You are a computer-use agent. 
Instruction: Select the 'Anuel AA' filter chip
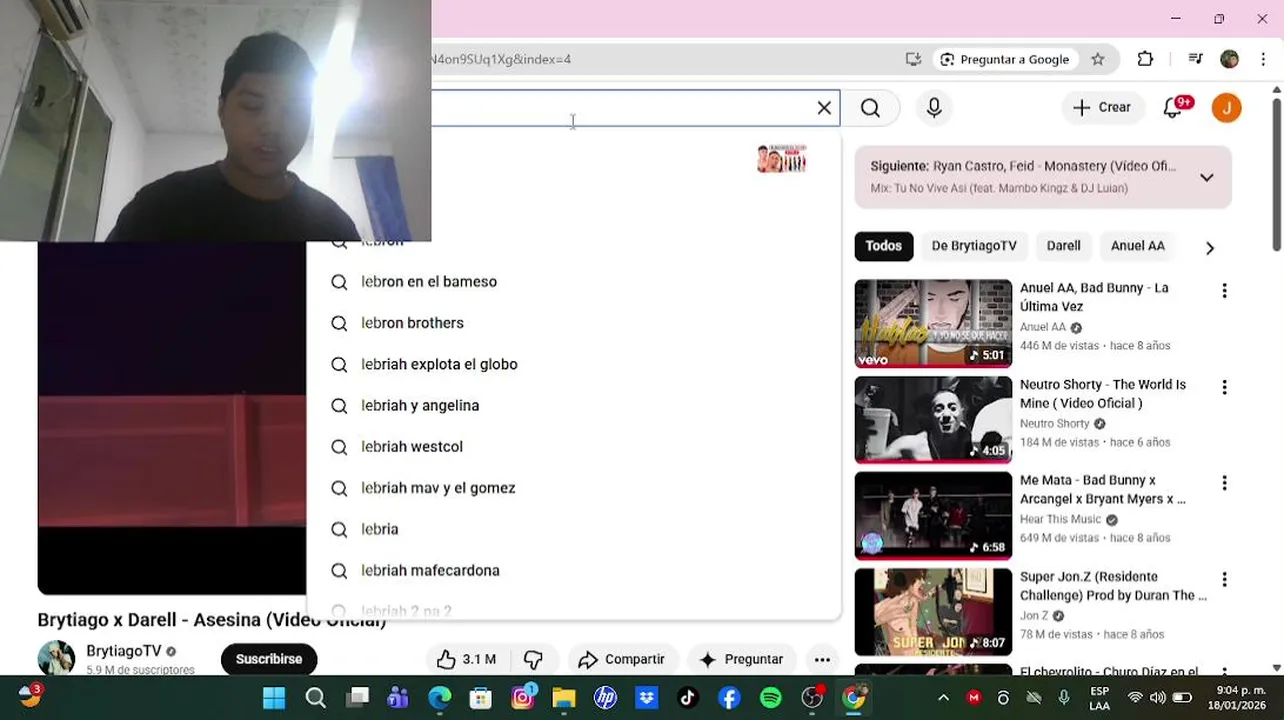(x=1138, y=246)
